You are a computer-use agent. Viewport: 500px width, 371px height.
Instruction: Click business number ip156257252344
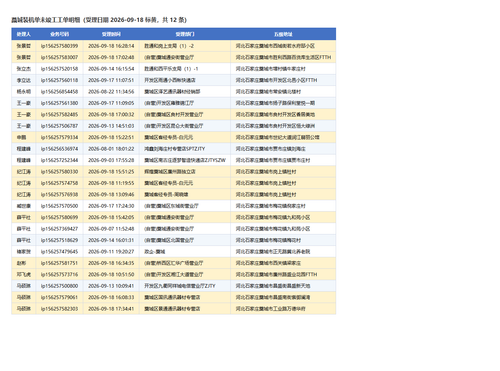tap(59, 160)
